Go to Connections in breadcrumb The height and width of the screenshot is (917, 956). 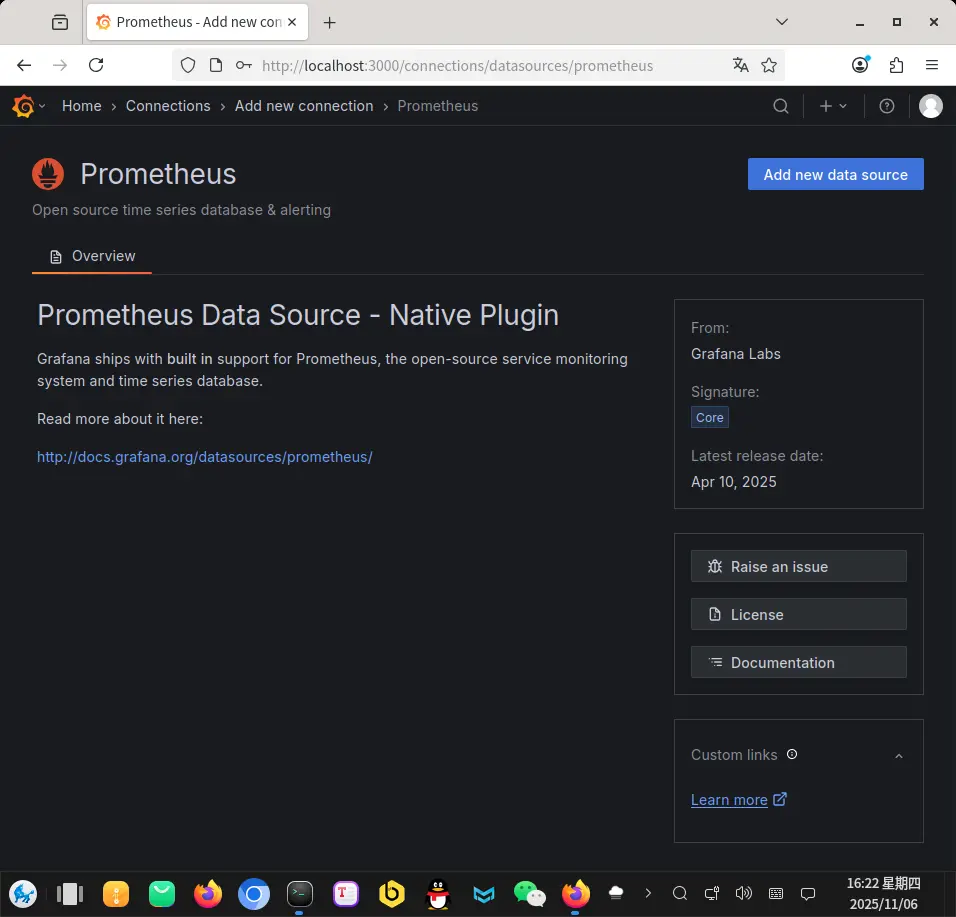coord(168,106)
